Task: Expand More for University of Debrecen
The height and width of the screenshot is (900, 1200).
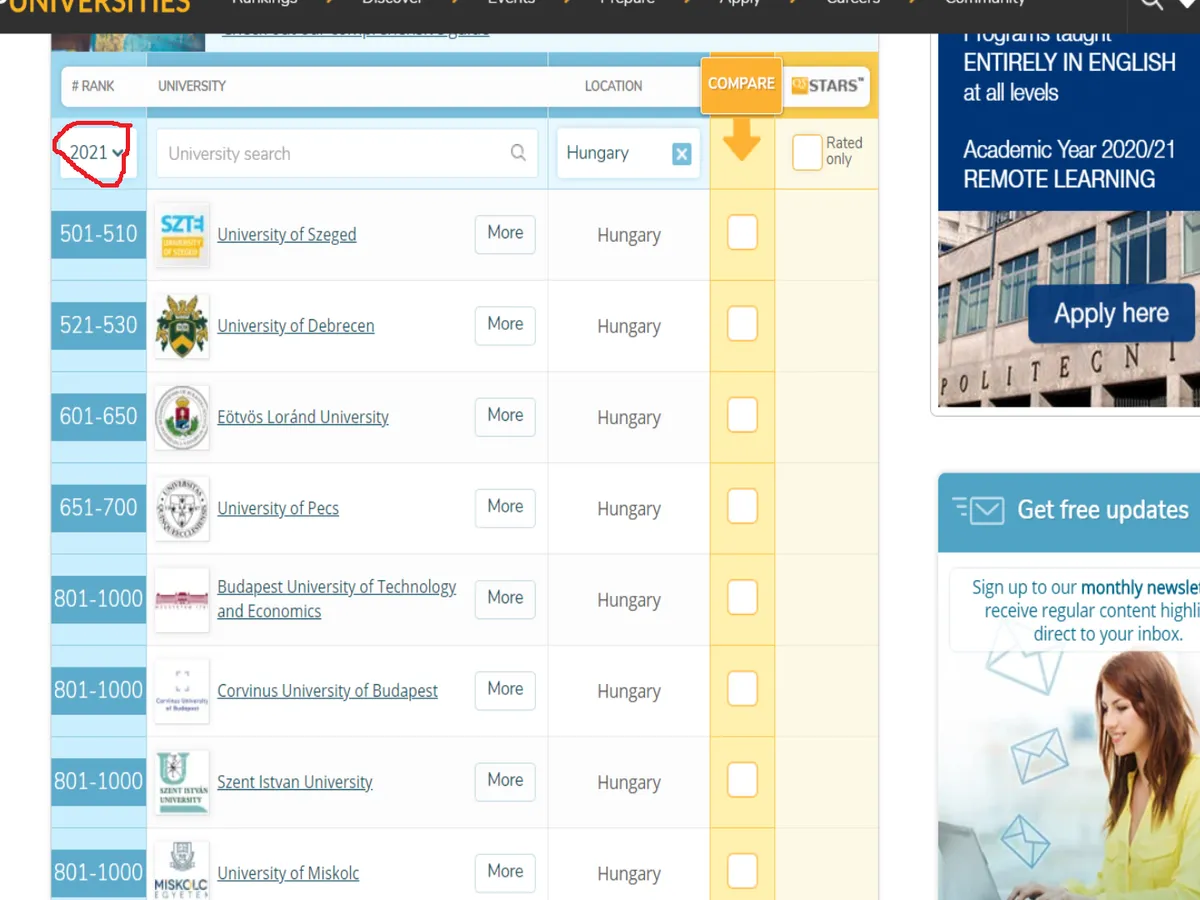Action: 505,325
